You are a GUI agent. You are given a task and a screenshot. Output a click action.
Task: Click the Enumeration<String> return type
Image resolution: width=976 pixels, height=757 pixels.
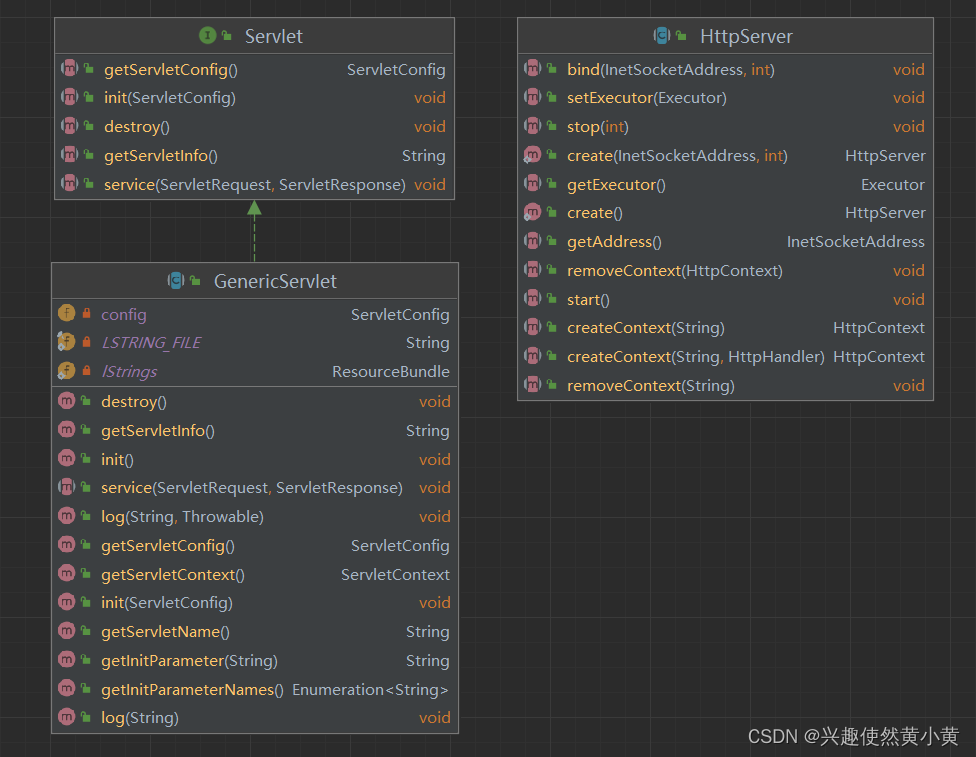click(370, 690)
